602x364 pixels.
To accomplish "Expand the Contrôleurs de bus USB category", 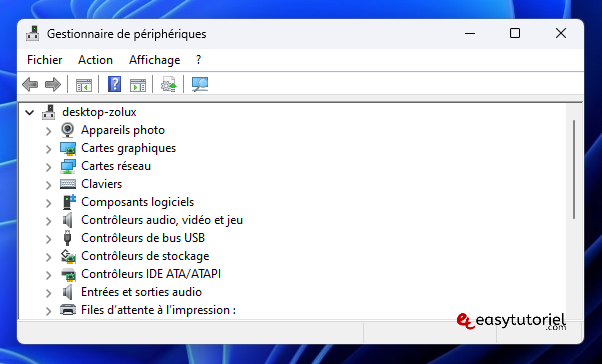I will [48, 239].
